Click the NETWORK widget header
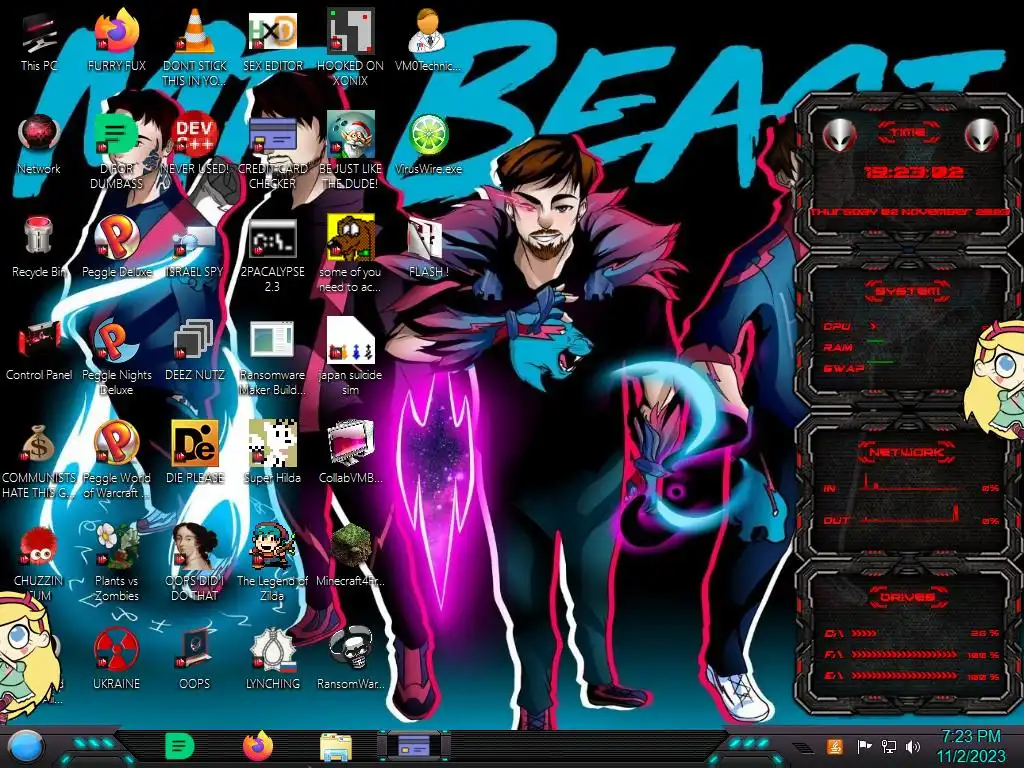1024x768 pixels. point(906,452)
